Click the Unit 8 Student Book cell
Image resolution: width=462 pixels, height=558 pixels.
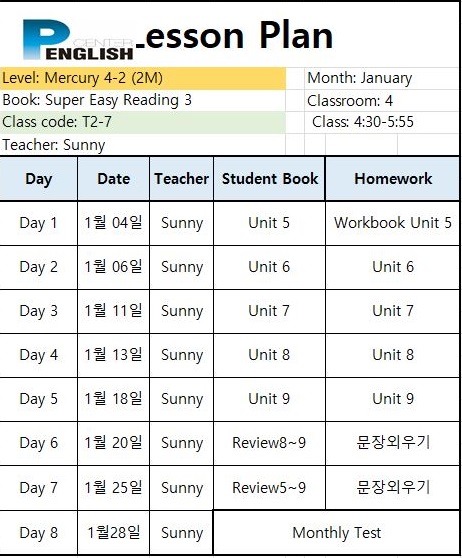point(269,355)
